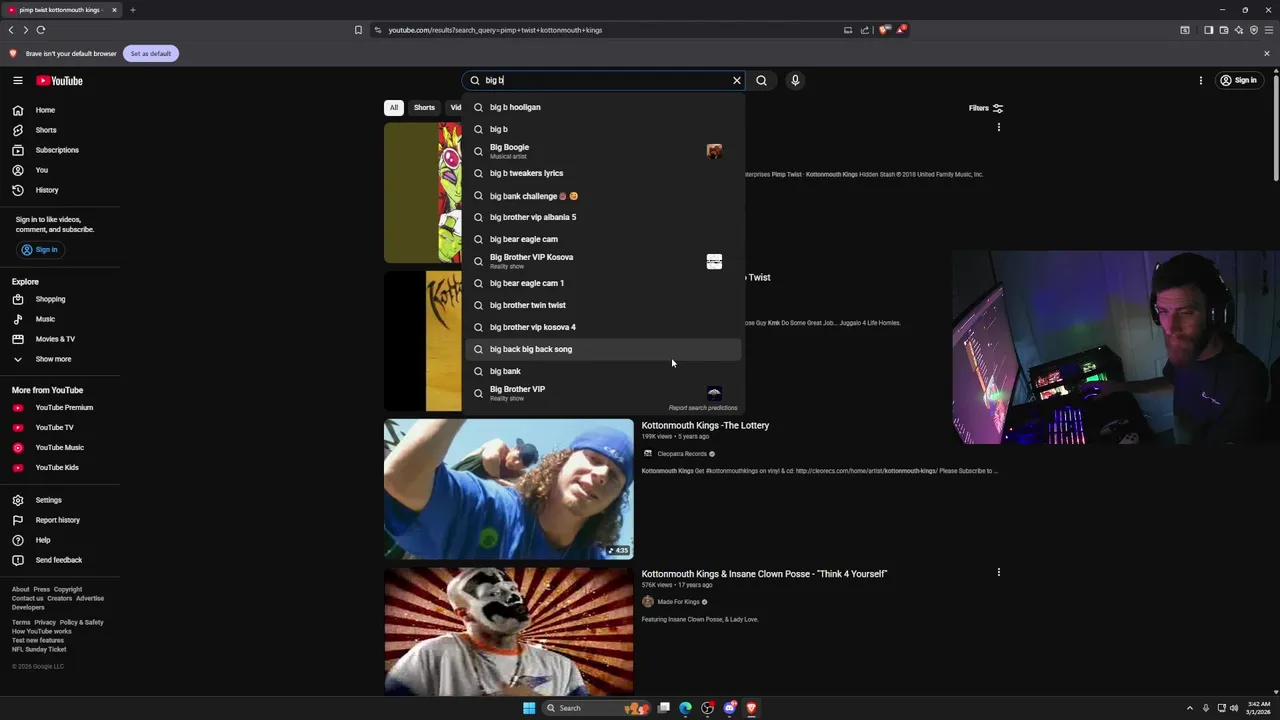
Task: Open more options for the first search result
Action: click(x=998, y=127)
